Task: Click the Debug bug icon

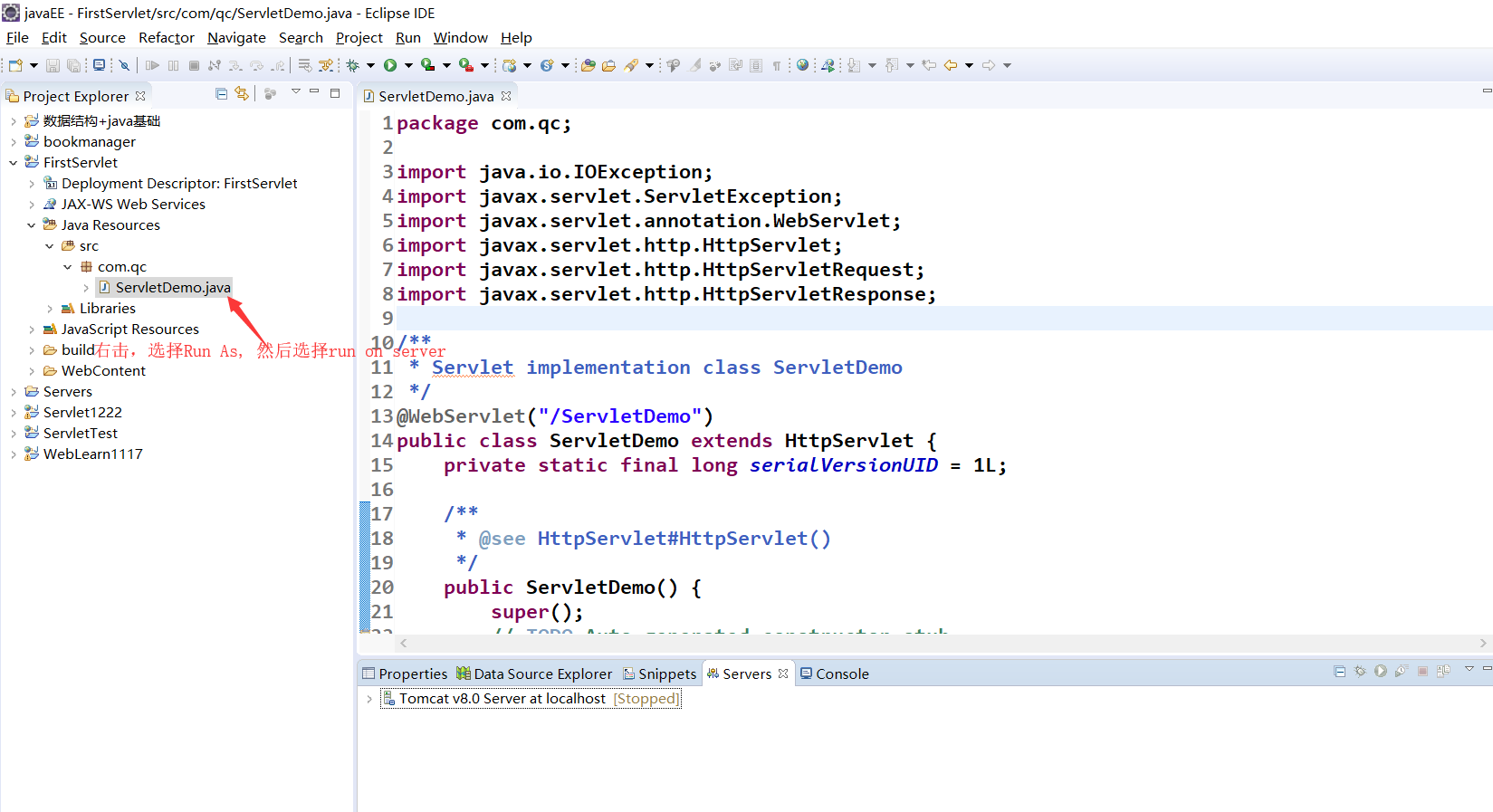Action: (x=353, y=65)
